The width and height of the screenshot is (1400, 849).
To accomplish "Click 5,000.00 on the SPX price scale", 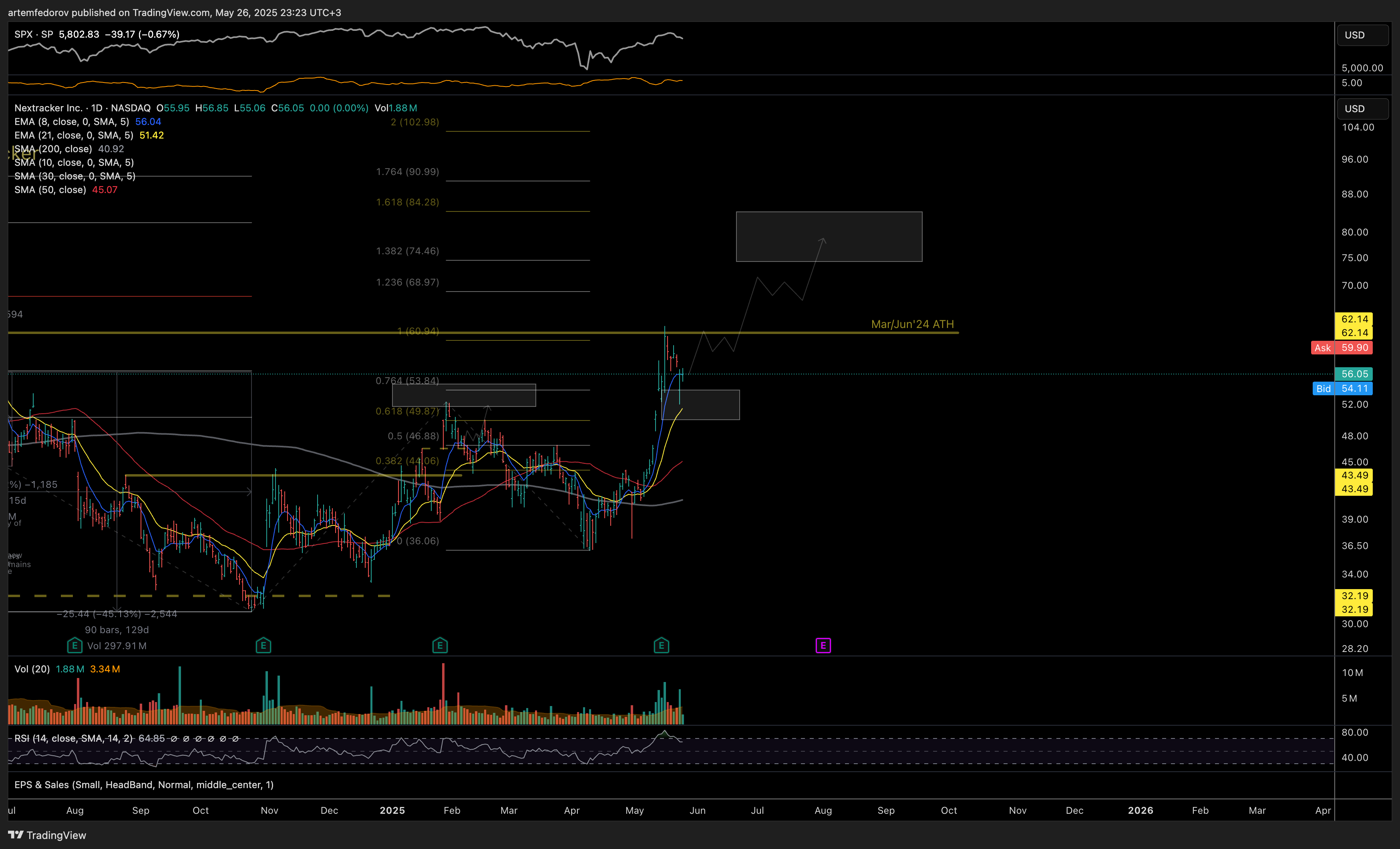I will click(x=1362, y=68).
